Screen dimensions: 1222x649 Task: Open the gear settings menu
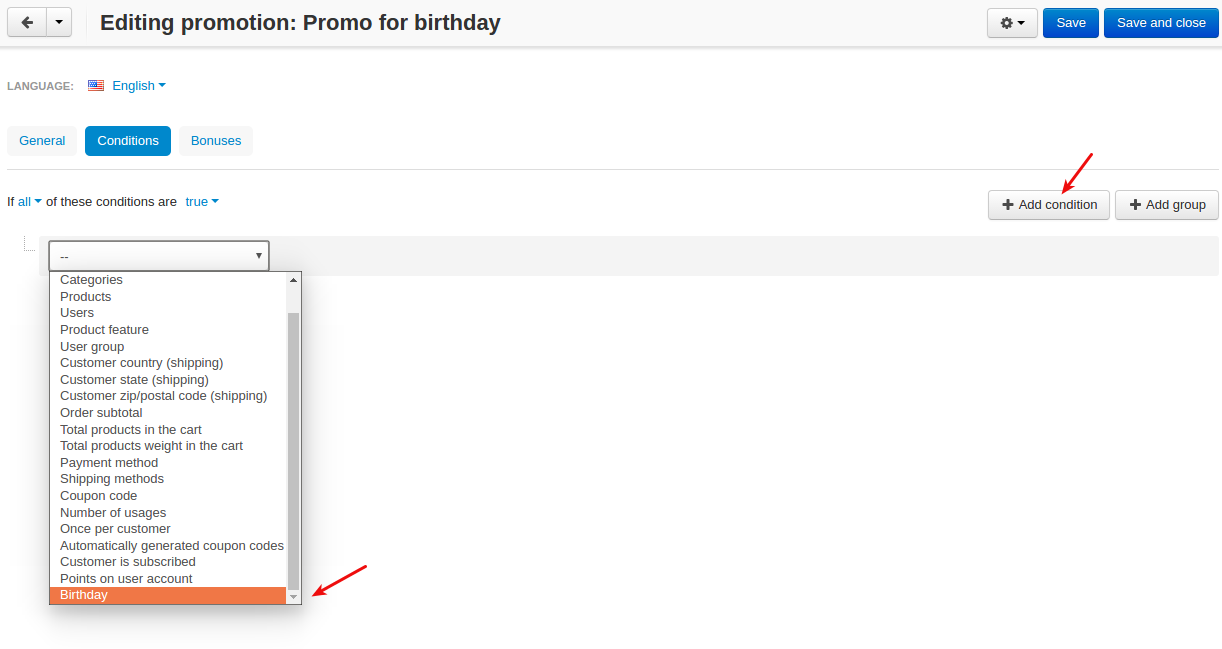pos(1012,23)
